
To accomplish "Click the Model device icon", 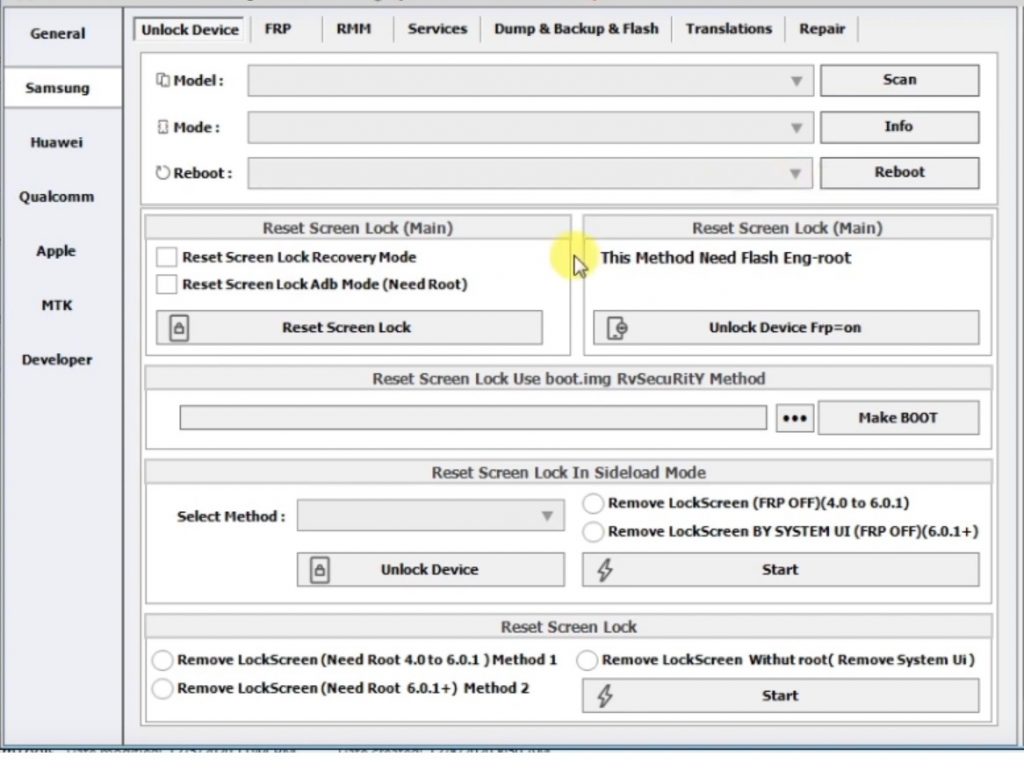I will (161, 80).
